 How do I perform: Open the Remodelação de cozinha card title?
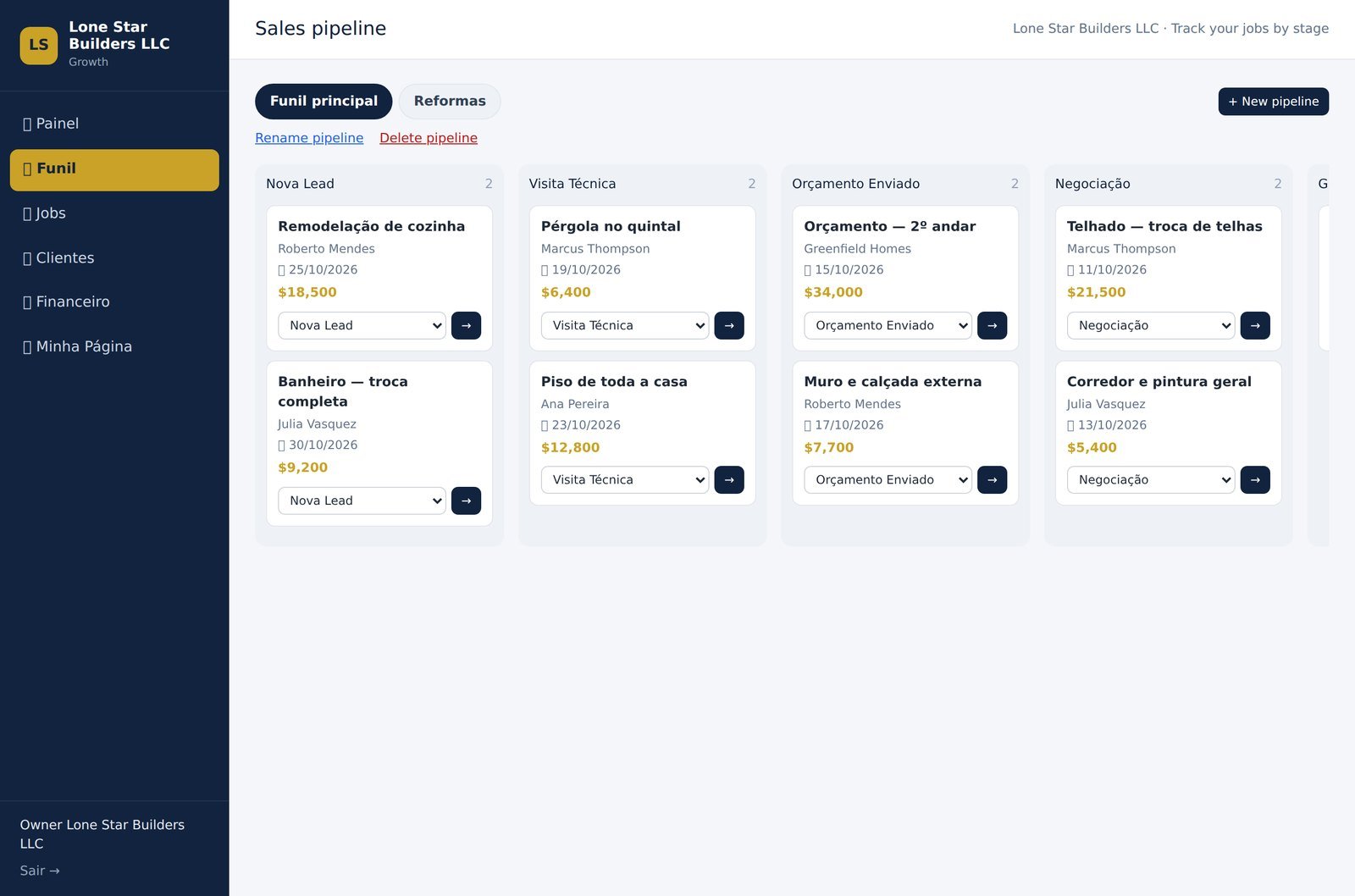click(371, 226)
